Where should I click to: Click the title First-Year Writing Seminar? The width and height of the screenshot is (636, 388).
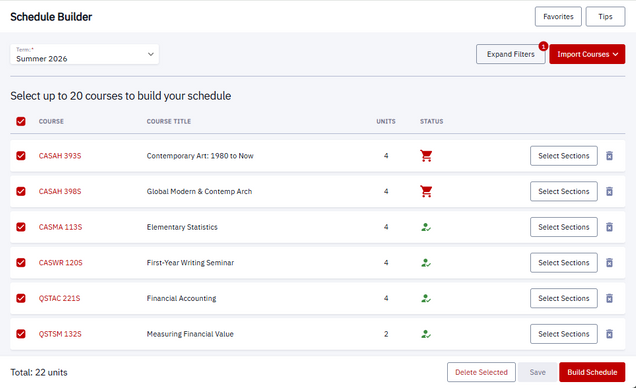click(190, 263)
